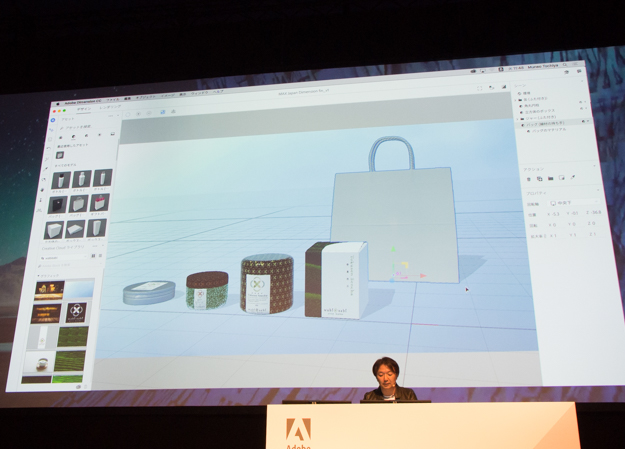Select the shopping bag model in the viewport
Screen dimensions: 625x449
(x=397, y=220)
